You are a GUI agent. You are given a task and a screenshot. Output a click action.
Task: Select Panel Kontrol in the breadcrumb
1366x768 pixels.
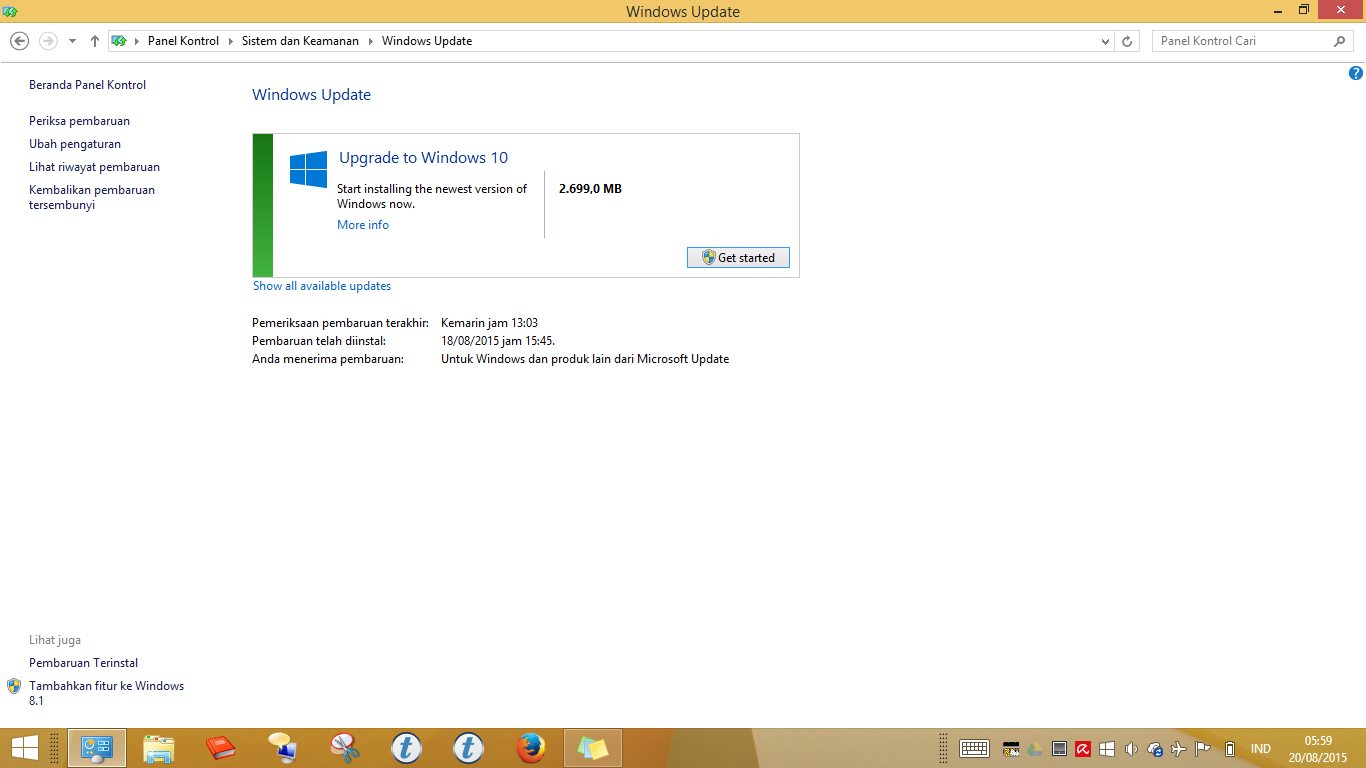pyautogui.click(x=183, y=41)
